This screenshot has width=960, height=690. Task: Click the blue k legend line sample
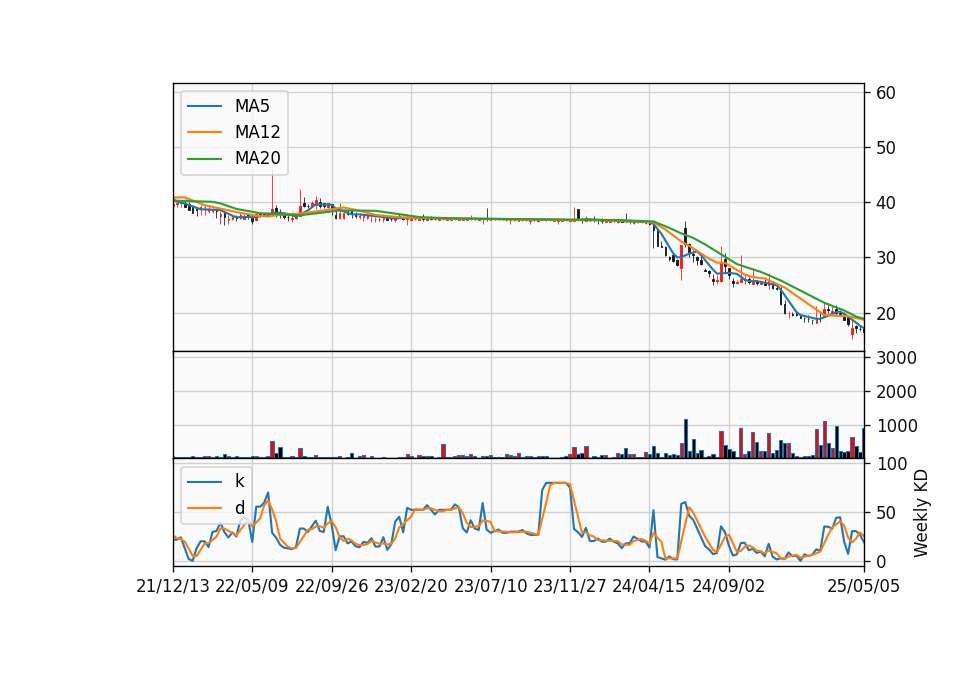(204, 482)
